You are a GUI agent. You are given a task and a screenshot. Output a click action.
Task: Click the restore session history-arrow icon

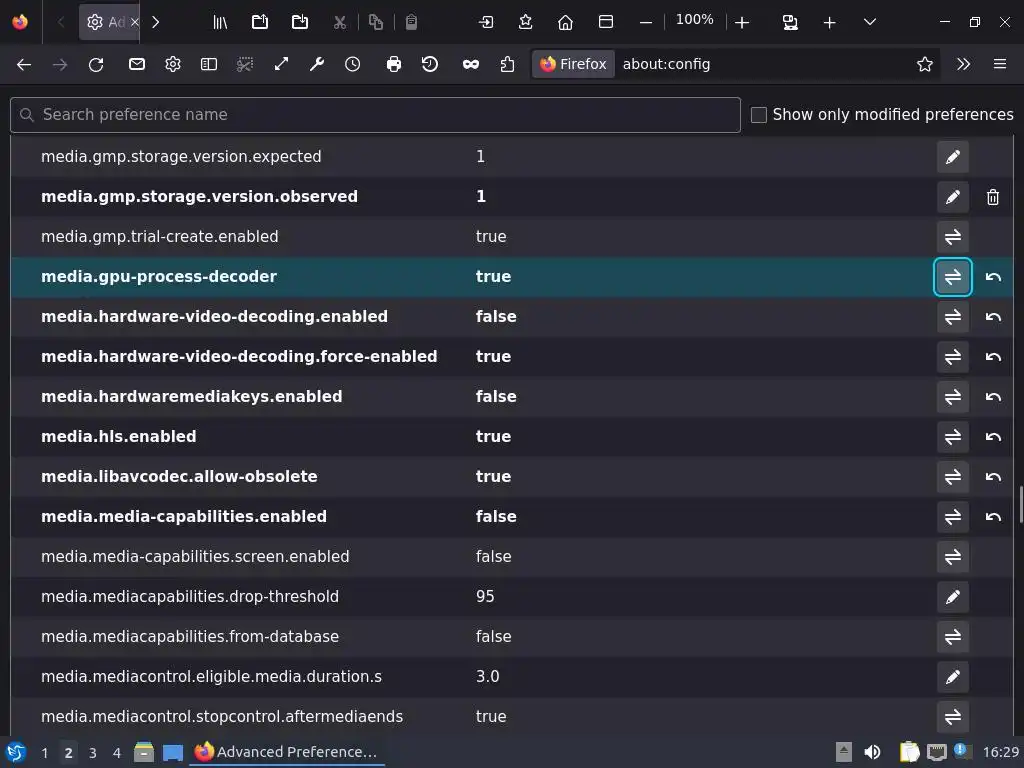coord(430,64)
